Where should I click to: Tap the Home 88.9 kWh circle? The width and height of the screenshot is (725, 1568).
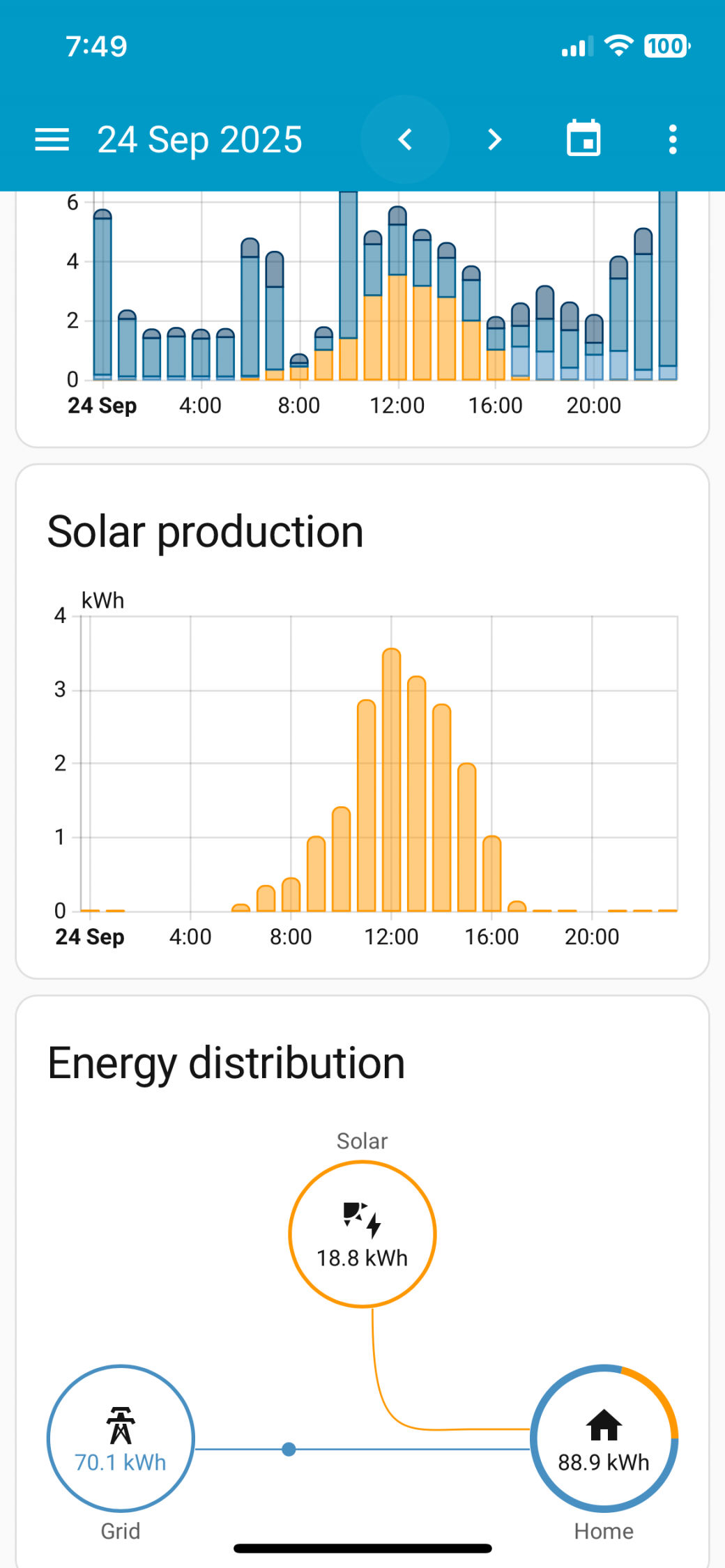click(x=604, y=1438)
